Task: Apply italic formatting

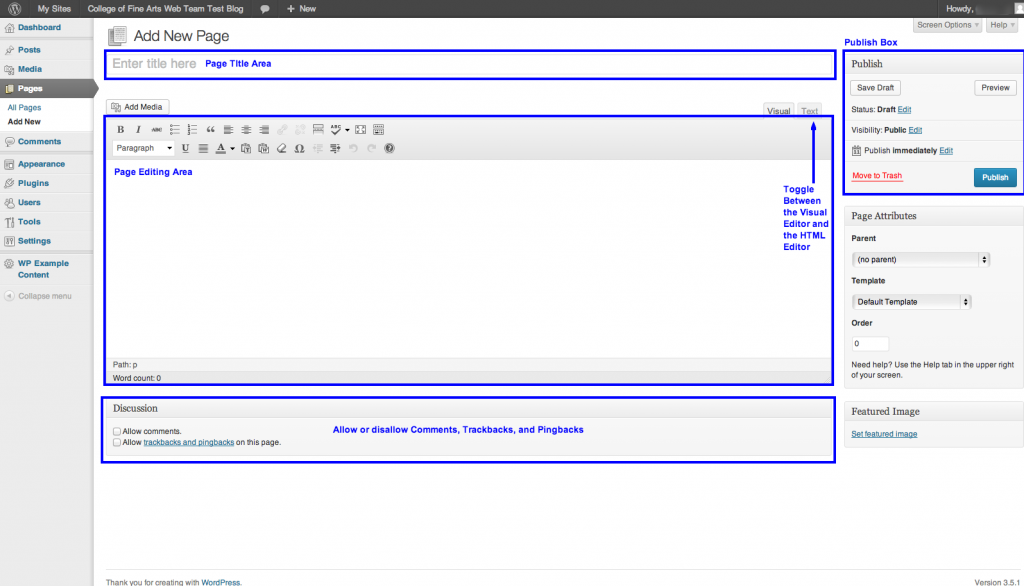Action: [138, 129]
